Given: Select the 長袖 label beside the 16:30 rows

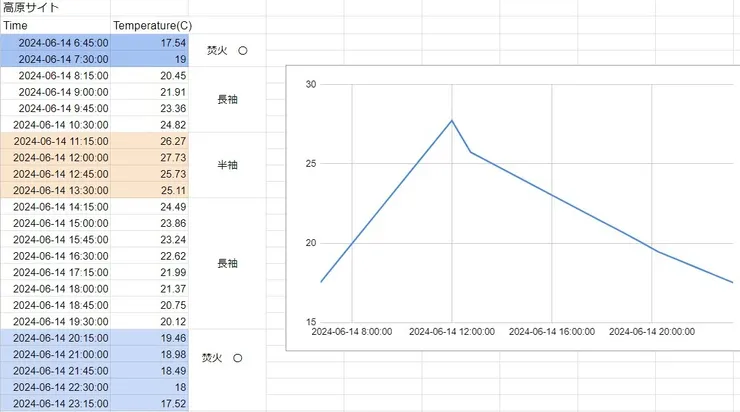Looking at the screenshot, I should click(227, 264).
